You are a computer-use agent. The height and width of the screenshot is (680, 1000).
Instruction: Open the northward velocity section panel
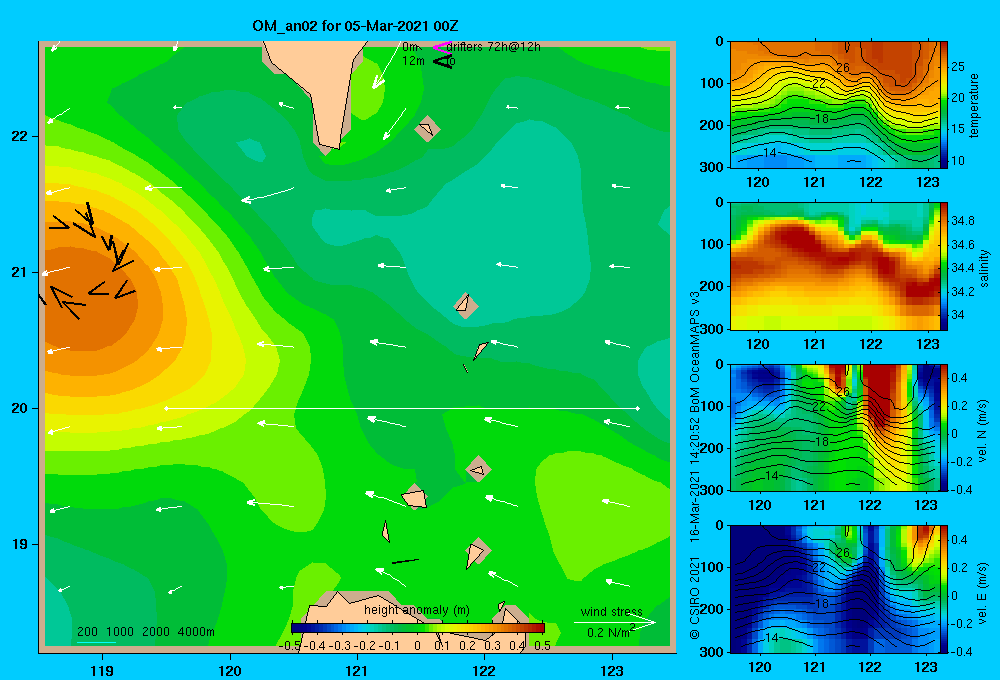[x=834, y=427]
